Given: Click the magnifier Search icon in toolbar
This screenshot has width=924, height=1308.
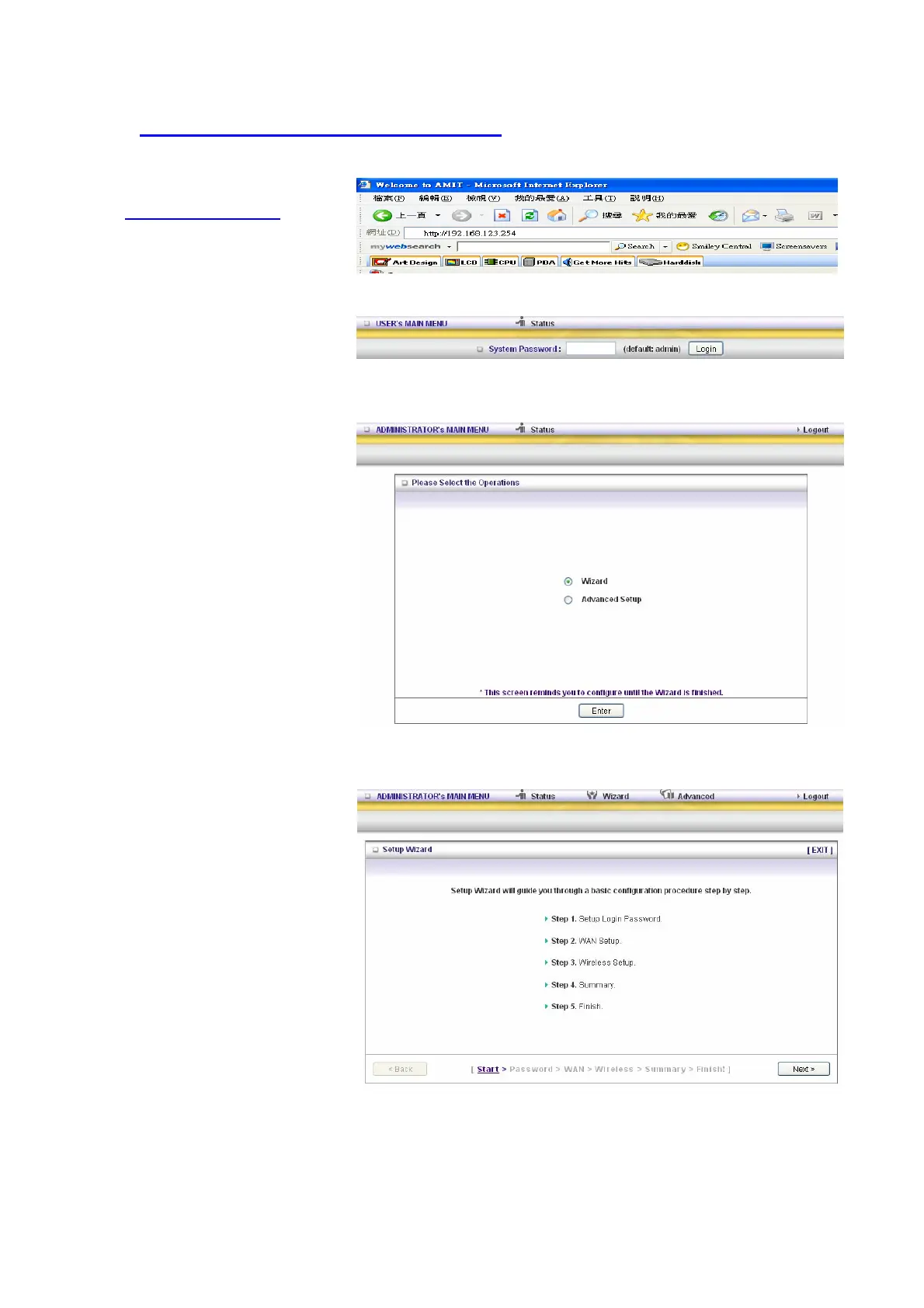Looking at the screenshot, I should pos(589,215).
